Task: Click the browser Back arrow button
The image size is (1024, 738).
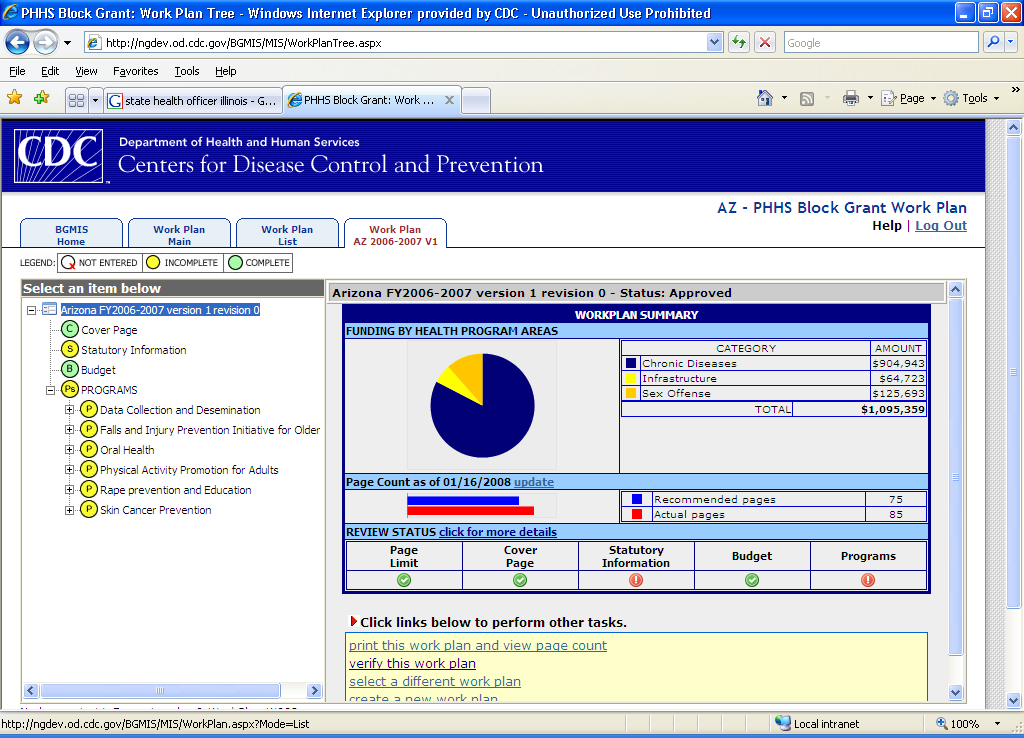Action: tap(18, 43)
